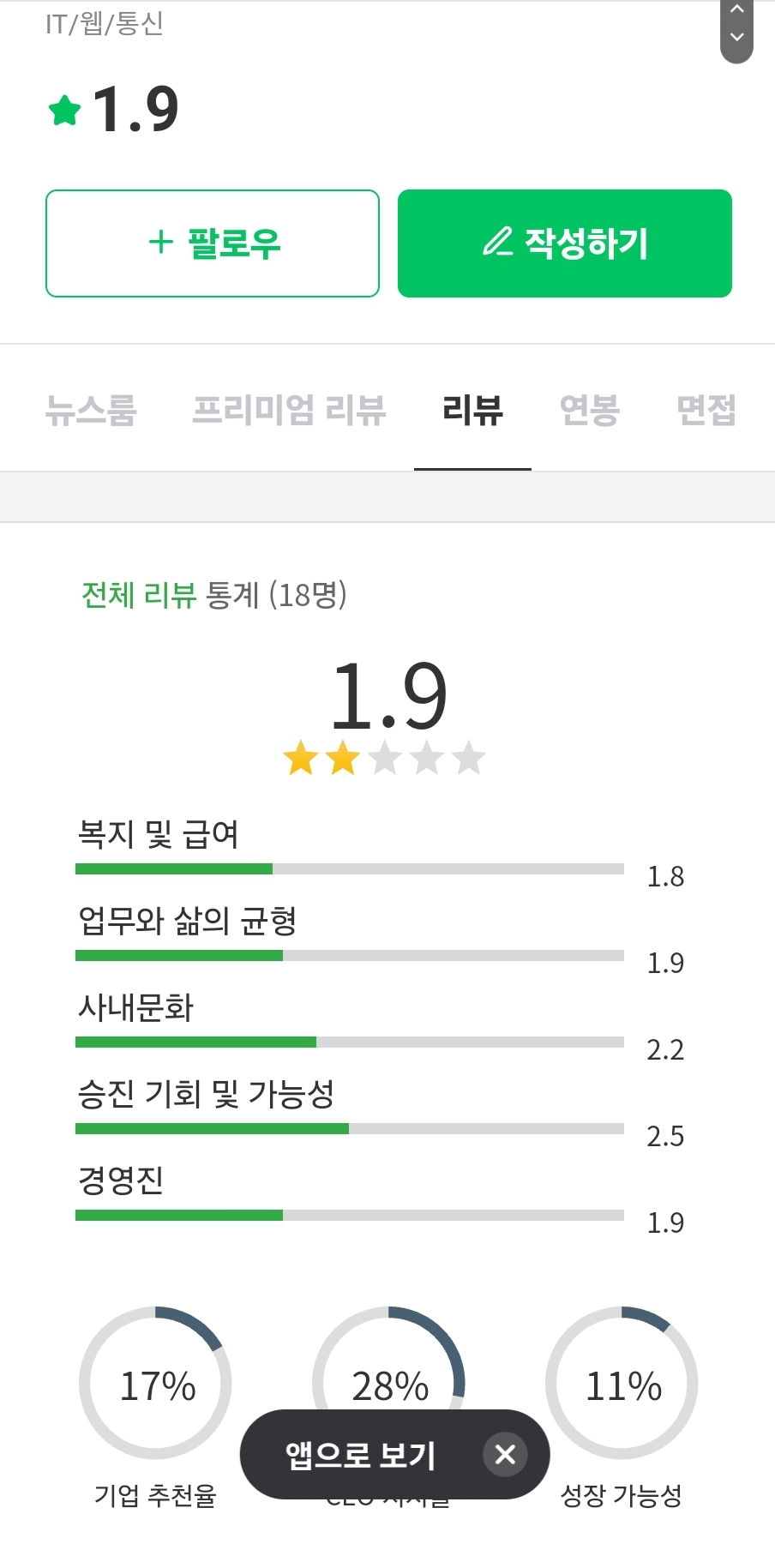Click the 17% 기업 추천율 circle chart
Screen dimensions: 775x1568
[x=155, y=1383]
